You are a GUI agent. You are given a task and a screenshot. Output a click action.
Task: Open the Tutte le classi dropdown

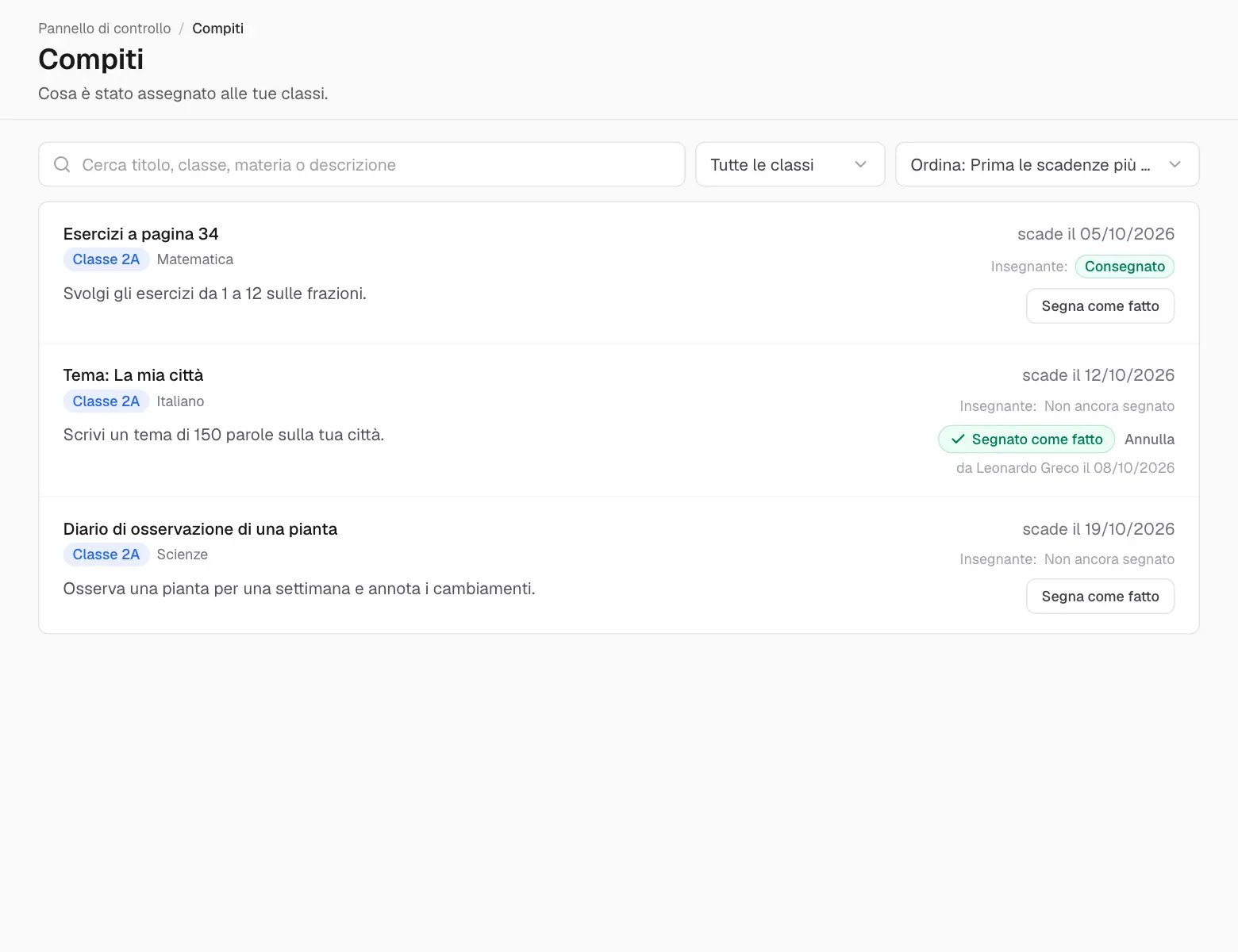click(x=790, y=164)
